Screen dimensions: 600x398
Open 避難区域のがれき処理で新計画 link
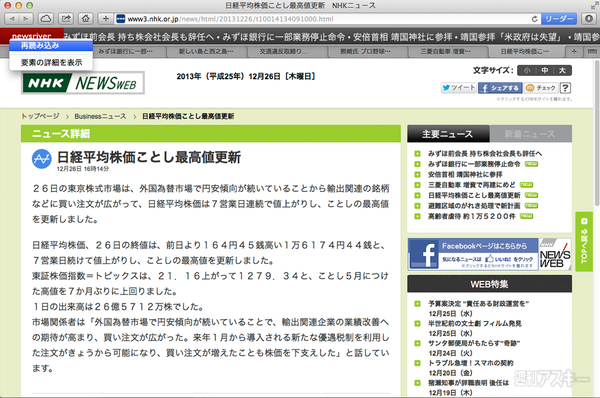point(474,206)
